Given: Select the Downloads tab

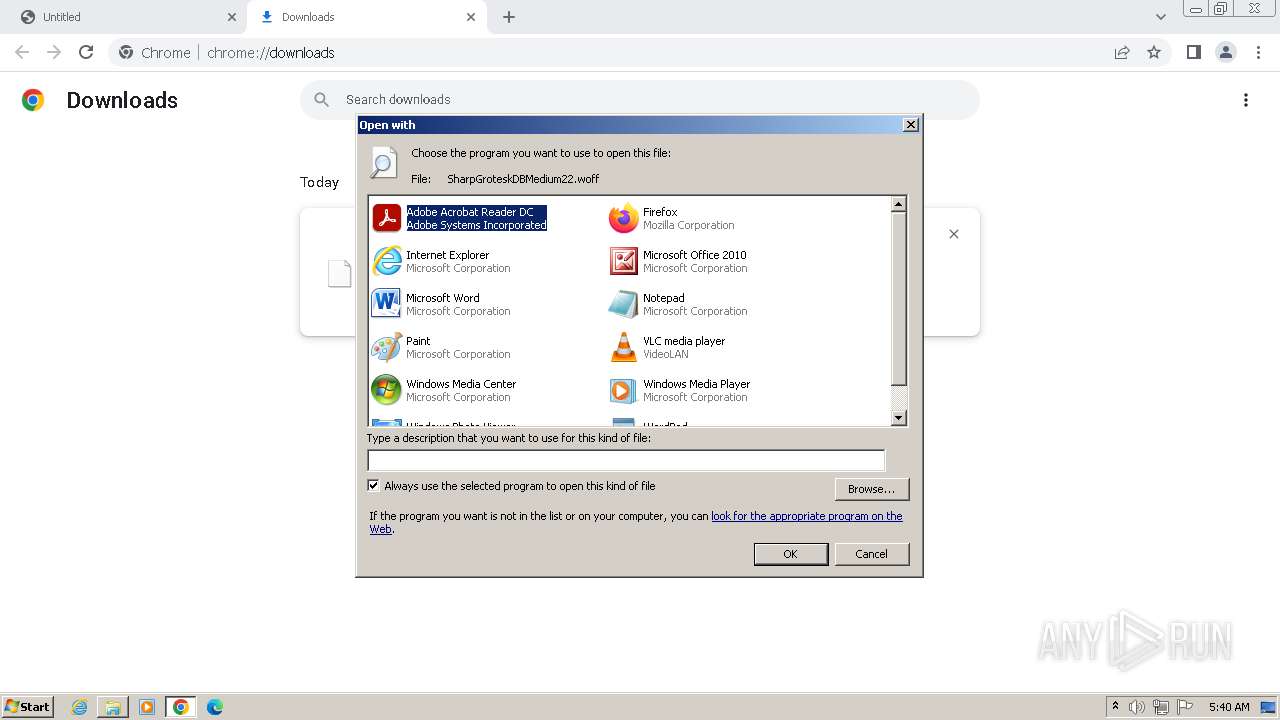Looking at the screenshot, I should pos(365,17).
